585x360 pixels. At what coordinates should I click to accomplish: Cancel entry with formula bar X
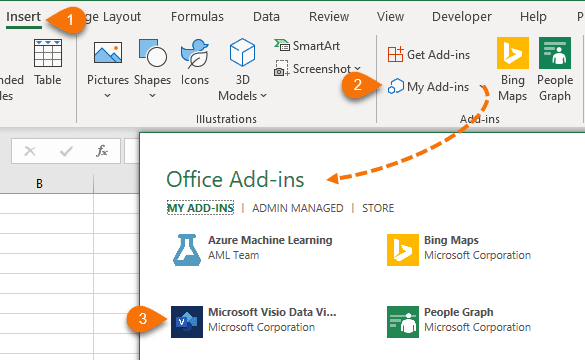click(30, 151)
